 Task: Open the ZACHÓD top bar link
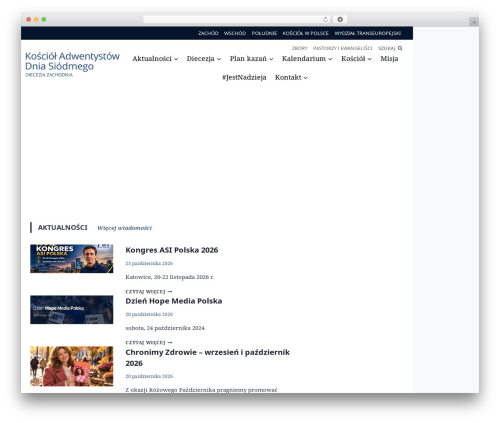coord(208,33)
